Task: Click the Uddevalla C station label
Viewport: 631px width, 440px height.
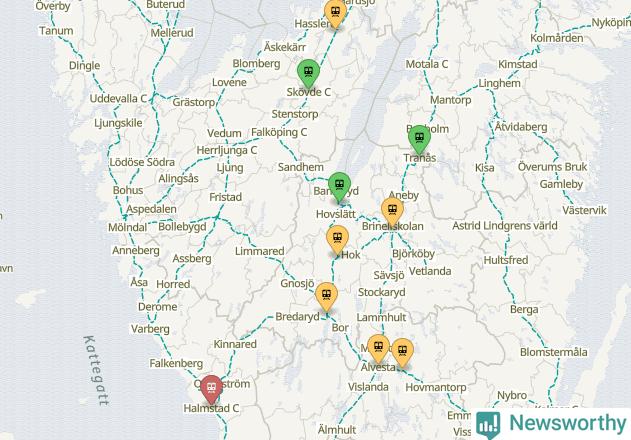Action: [118, 98]
